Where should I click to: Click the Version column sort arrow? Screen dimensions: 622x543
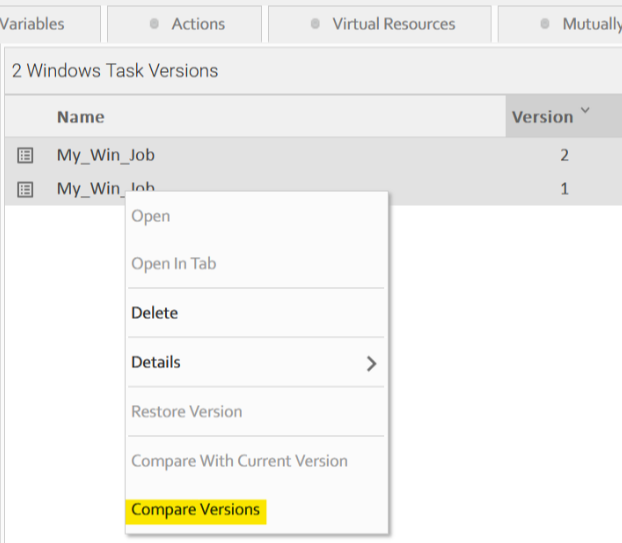(585, 111)
